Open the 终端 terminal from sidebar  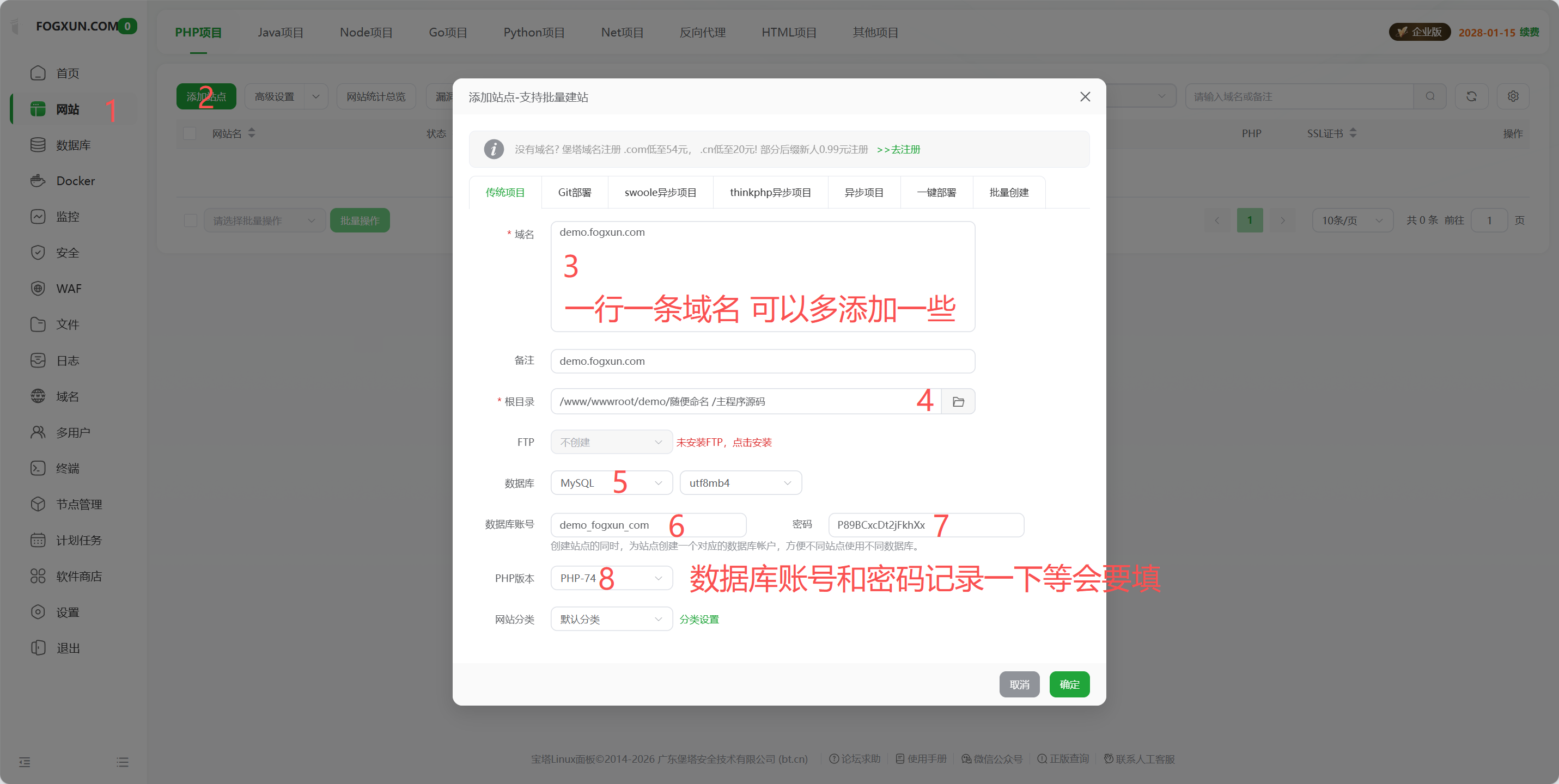pyautogui.click(x=69, y=468)
